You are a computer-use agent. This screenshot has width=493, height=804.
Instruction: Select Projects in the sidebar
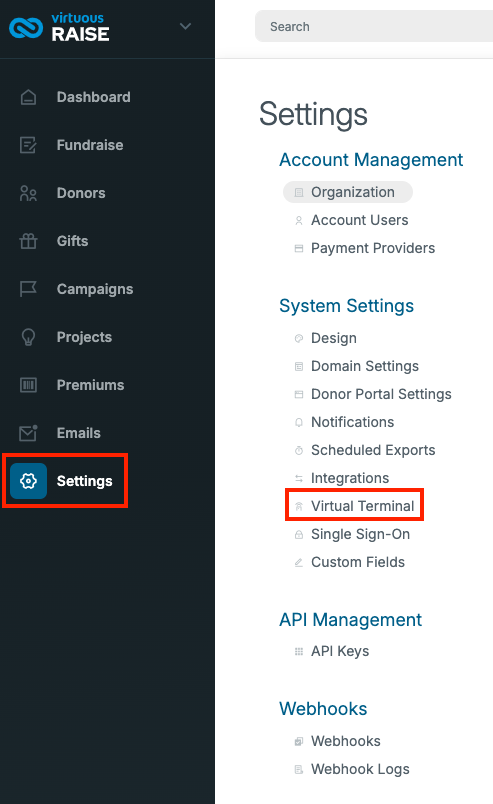(x=84, y=337)
